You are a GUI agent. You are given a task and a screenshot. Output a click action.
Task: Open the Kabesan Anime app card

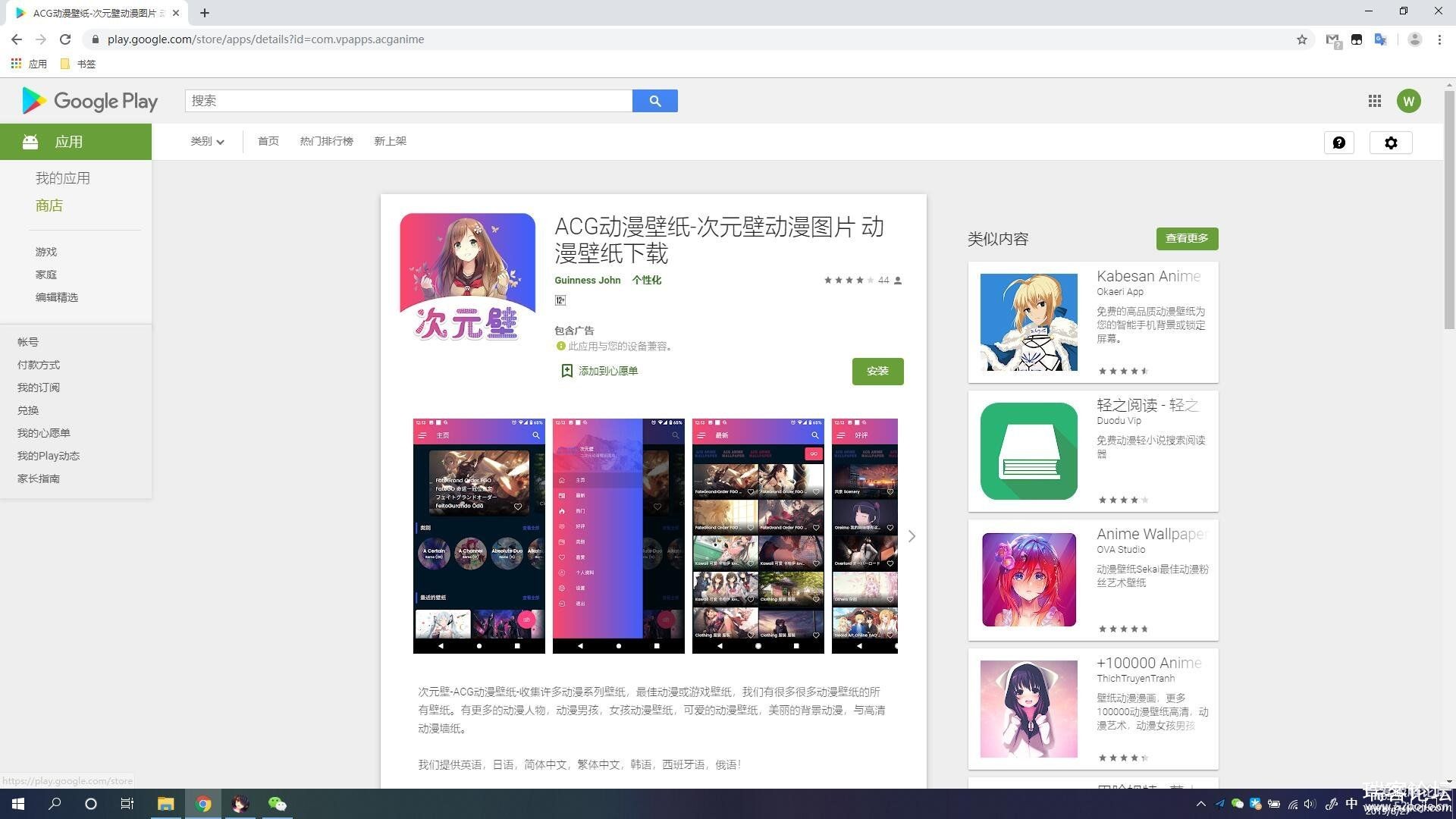[1094, 322]
